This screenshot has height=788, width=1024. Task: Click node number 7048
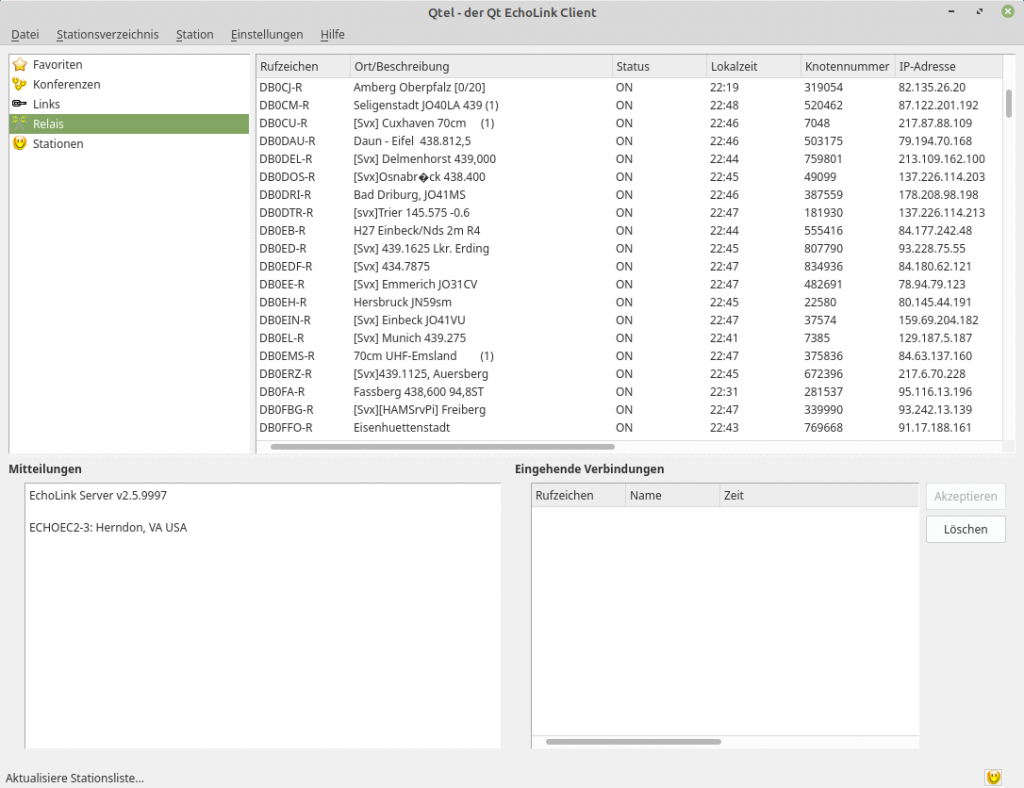click(817, 123)
